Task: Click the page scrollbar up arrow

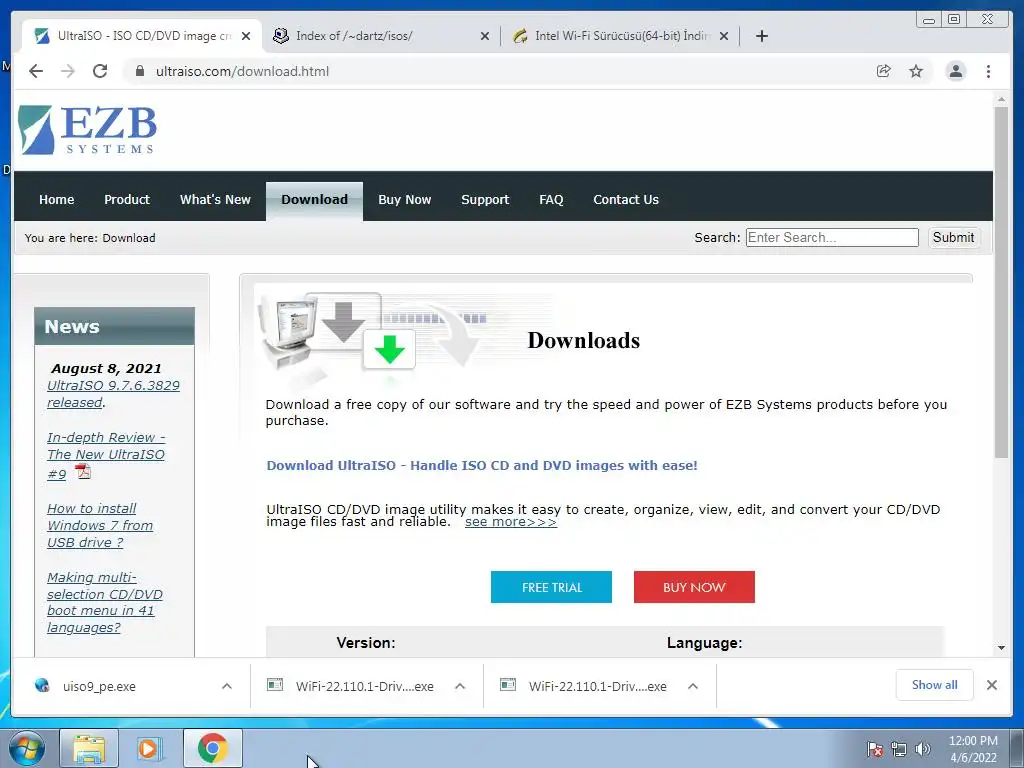Action: tap(1001, 100)
